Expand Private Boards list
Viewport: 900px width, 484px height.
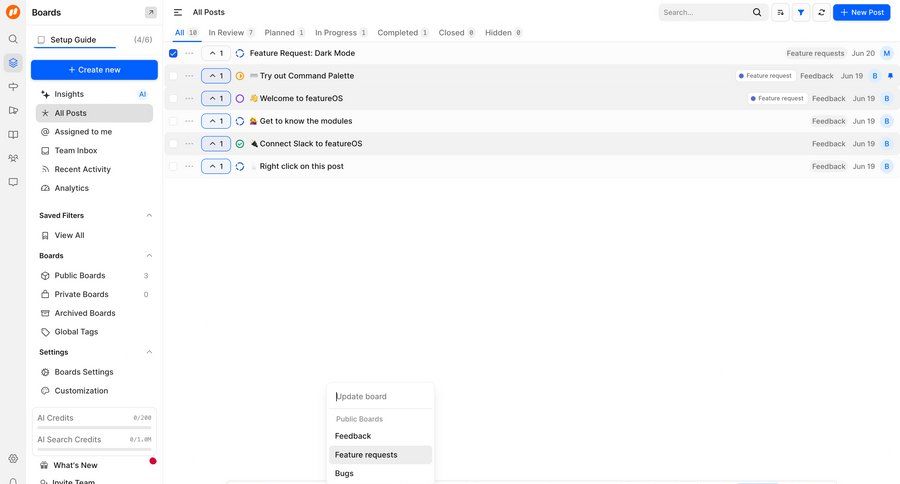click(x=95, y=295)
